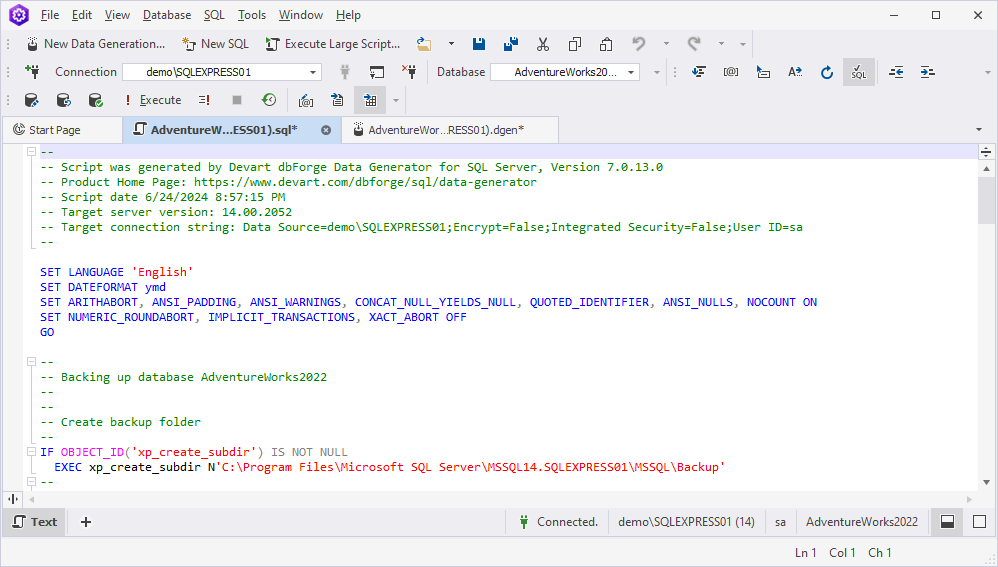Open the Execution History clock icon
998x567 pixels.
pos(269,100)
